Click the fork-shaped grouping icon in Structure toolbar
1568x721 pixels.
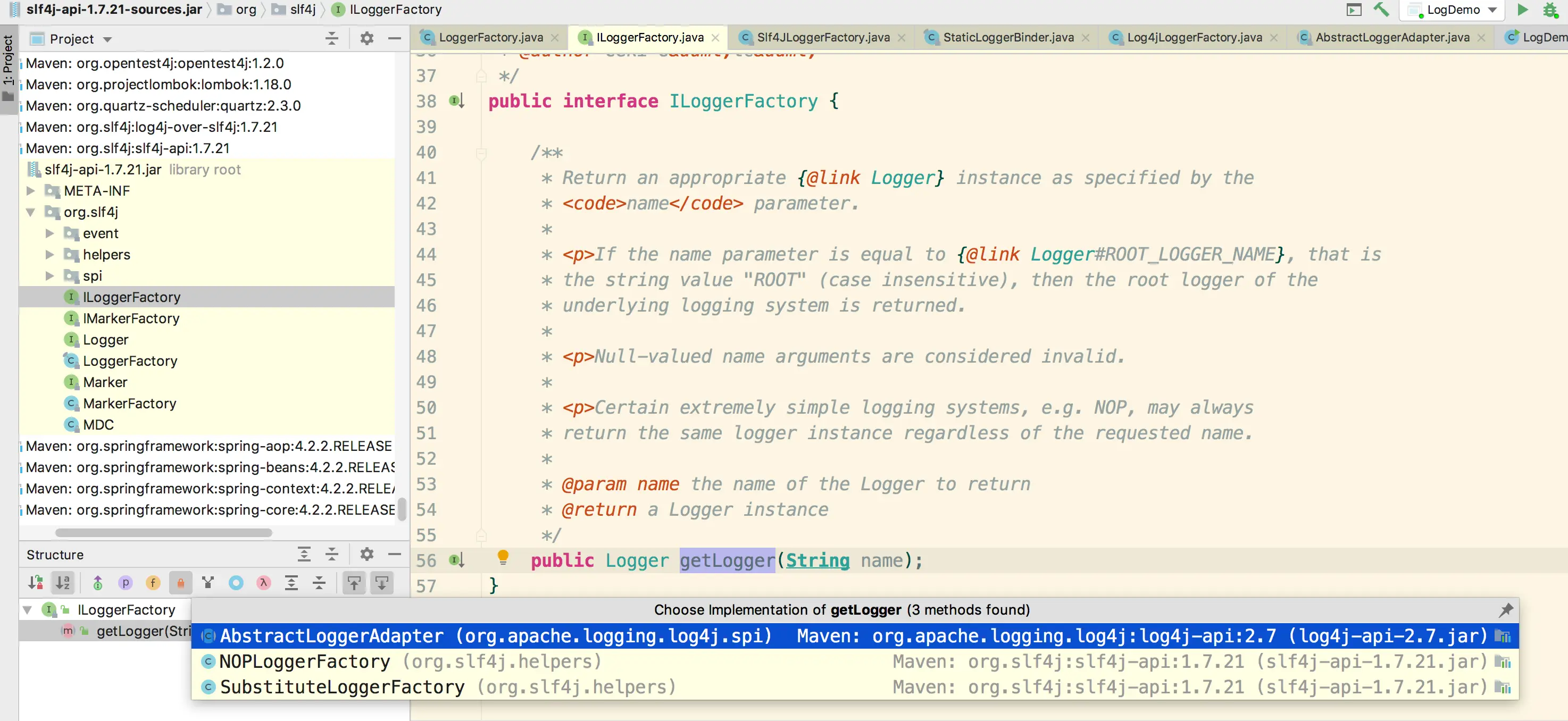(208, 583)
